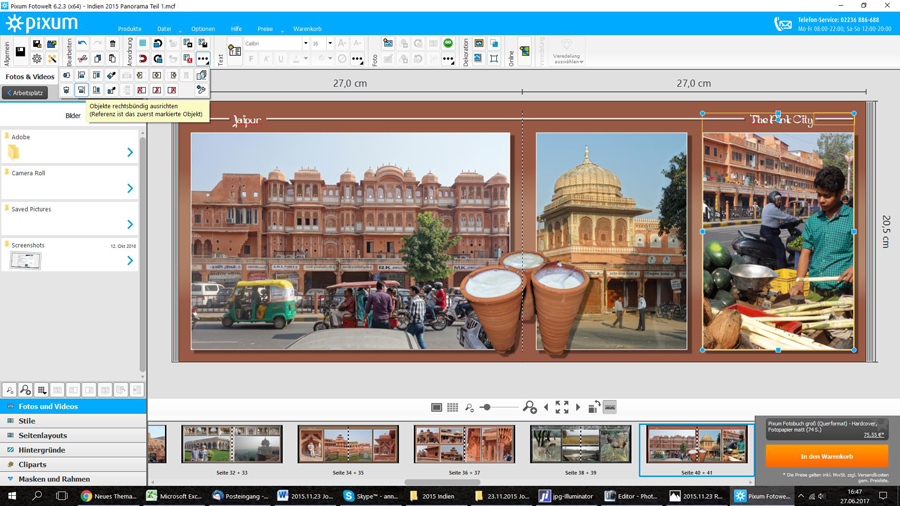900x506 pixels.
Task: Click the grid overview icon below canvas
Action: [x=453, y=408]
